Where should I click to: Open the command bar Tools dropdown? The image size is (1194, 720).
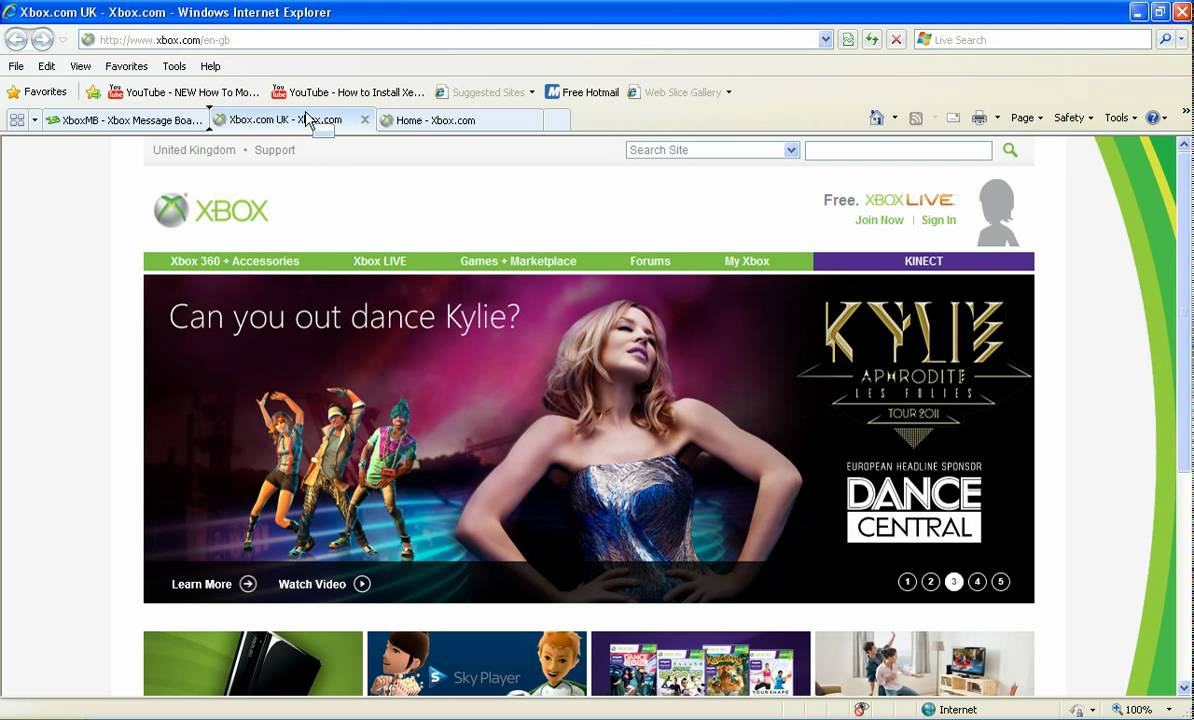[x=1121, y=118]
